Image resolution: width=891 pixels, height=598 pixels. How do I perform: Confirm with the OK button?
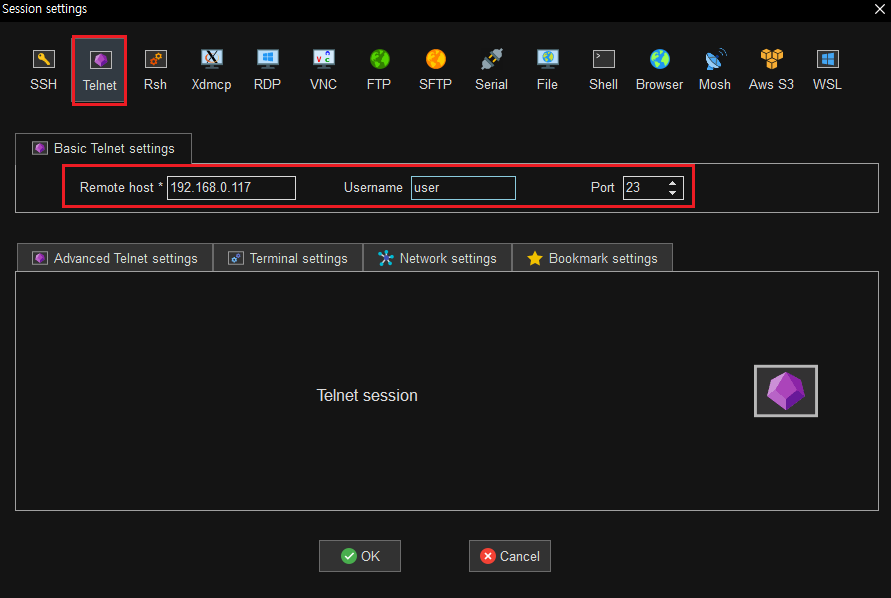pyautogui.click(x=360, y=556)
